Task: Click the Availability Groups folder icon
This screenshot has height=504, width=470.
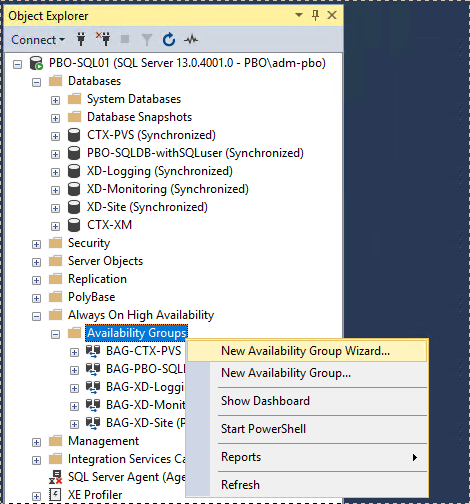Action: pyautogui.click(x=74, y=333)
